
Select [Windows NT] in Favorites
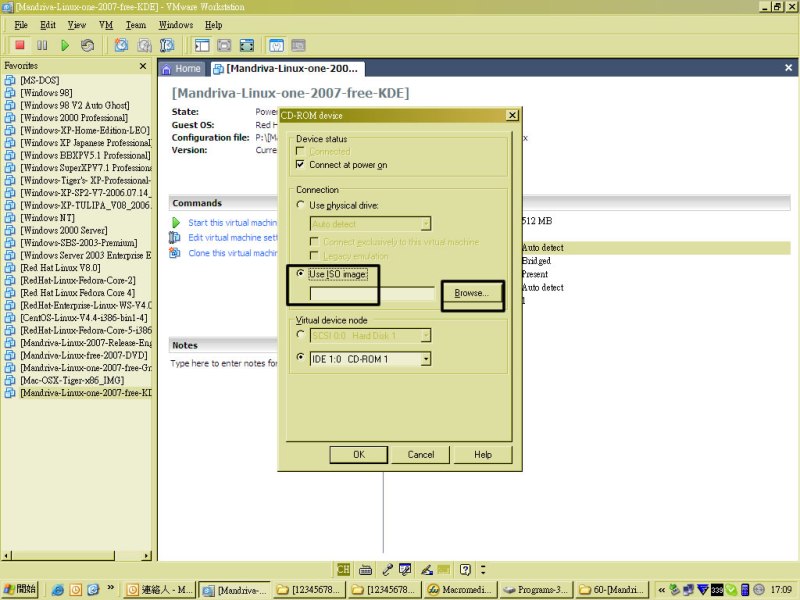click(47, 218)
